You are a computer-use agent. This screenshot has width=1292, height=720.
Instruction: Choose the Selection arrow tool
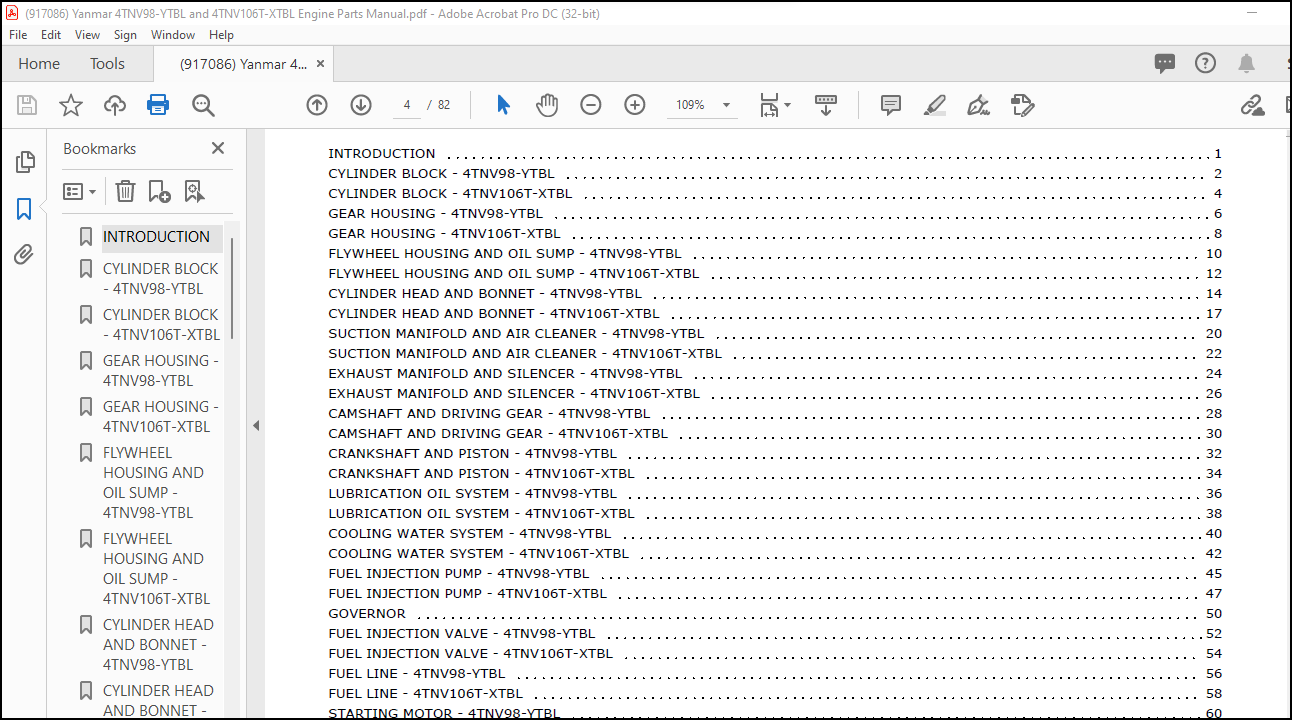point(503,105)
